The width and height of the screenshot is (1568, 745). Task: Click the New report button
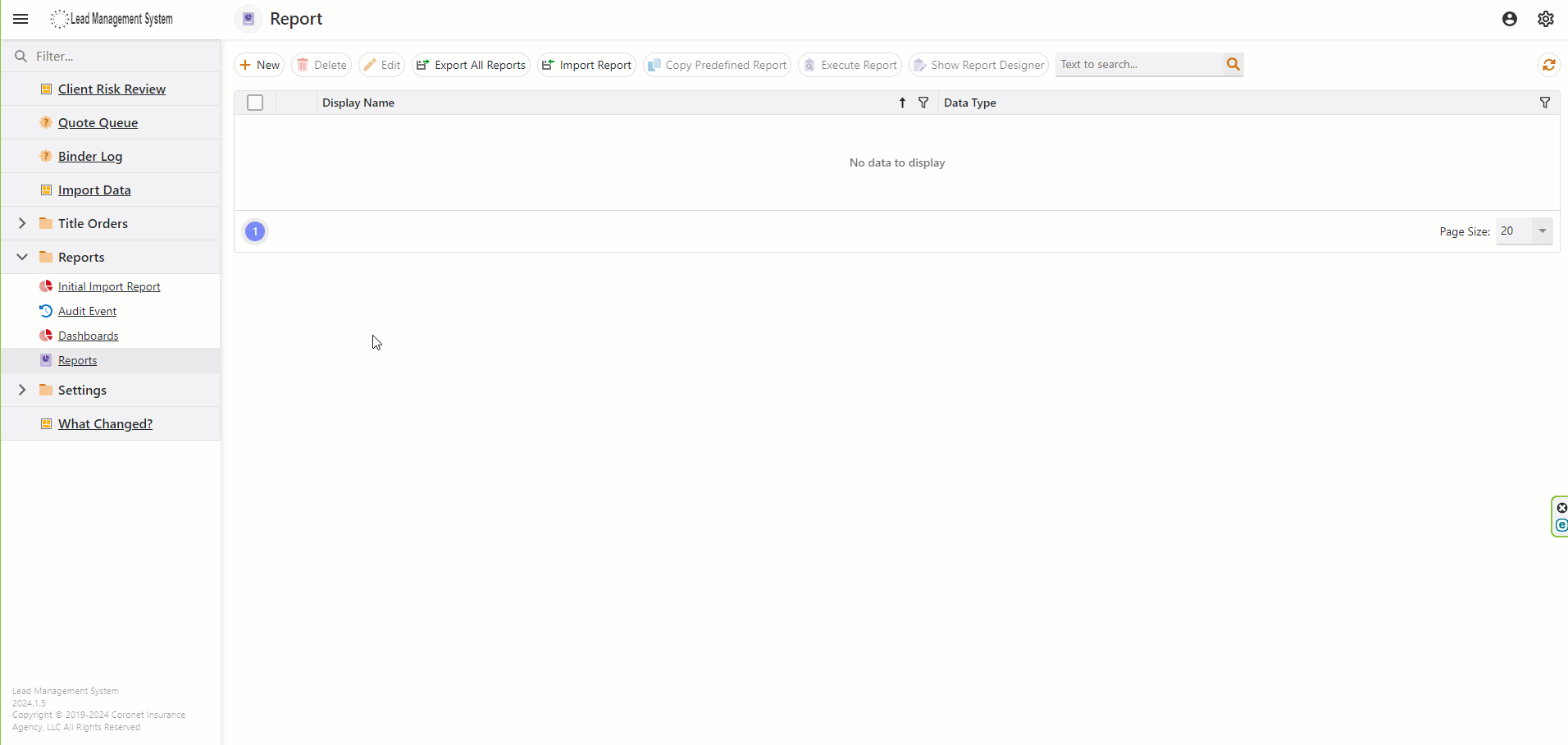coord(259,65)
